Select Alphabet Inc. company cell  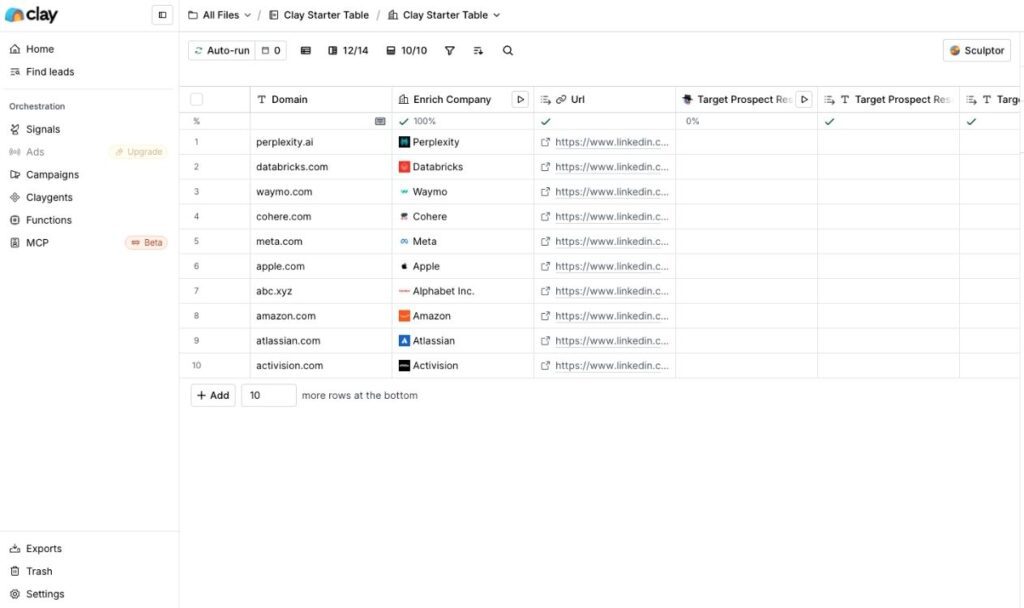463,291
